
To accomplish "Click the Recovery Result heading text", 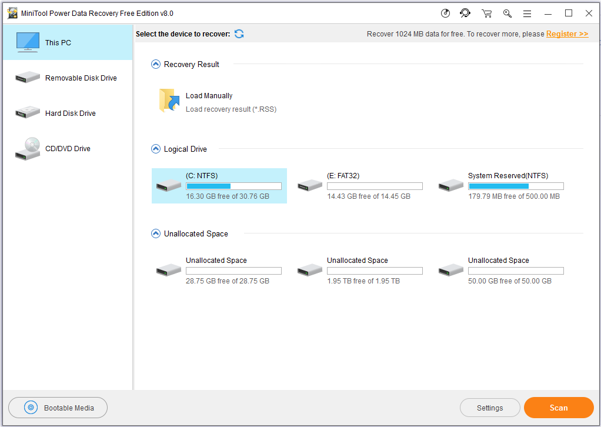I will point(192,64).
